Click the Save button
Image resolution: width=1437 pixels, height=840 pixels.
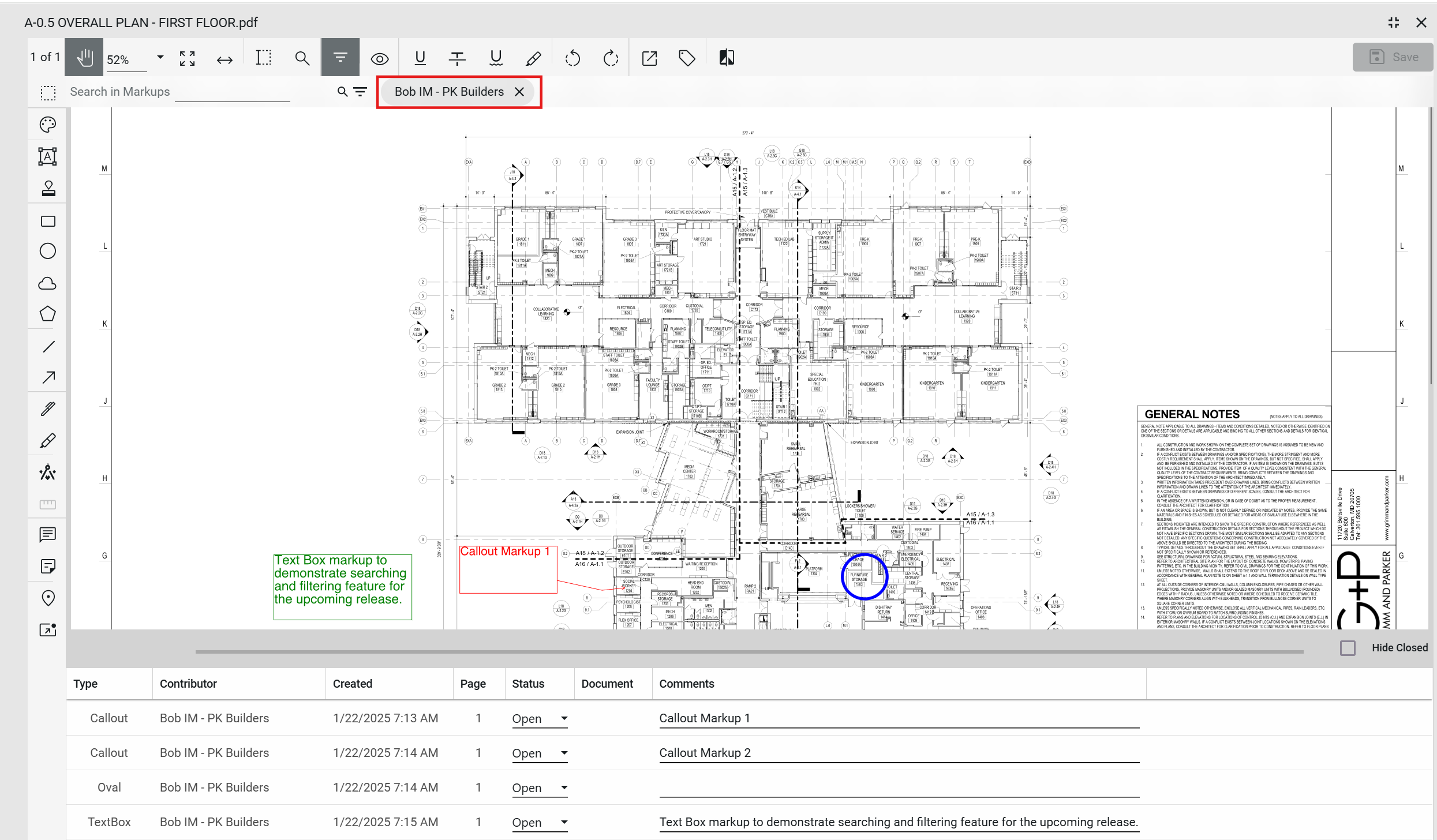tap(1393, 57)
